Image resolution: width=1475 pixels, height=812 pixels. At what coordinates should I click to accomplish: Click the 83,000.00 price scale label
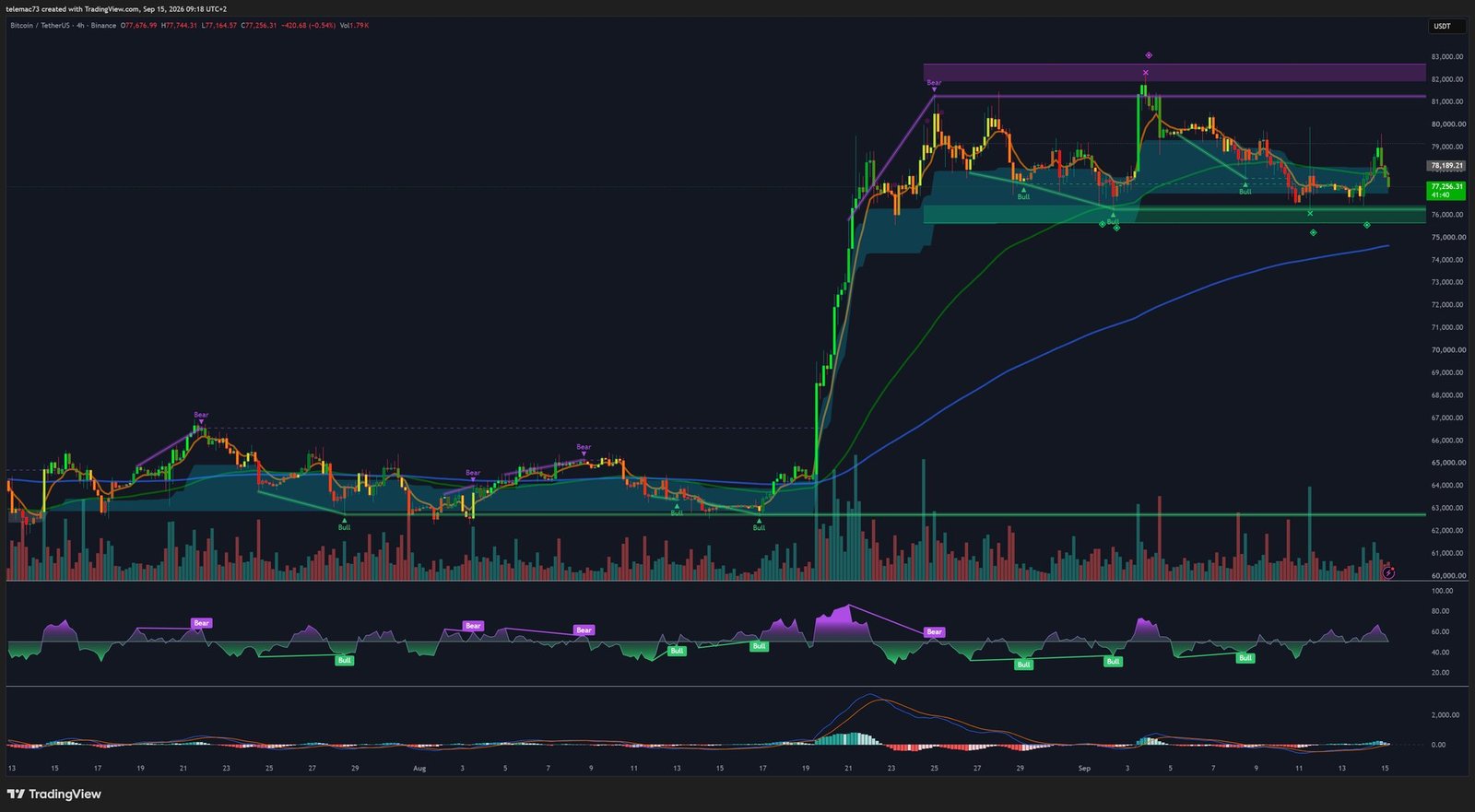tap(1448, 56)
